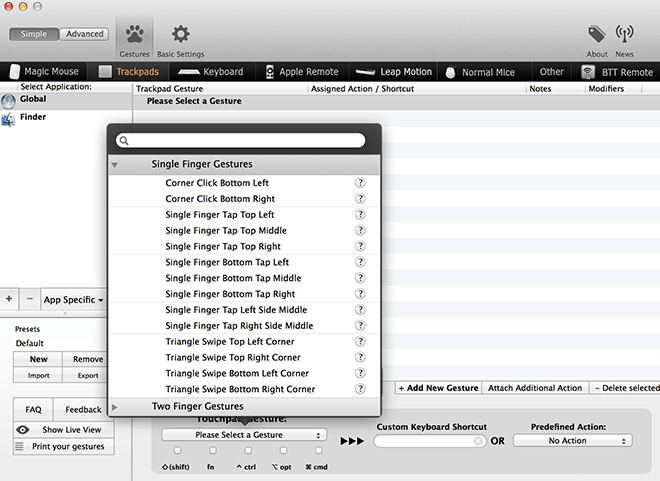Click Add New Gesture button
This screenshot has height=481, width=660.
tap(438, 388)
